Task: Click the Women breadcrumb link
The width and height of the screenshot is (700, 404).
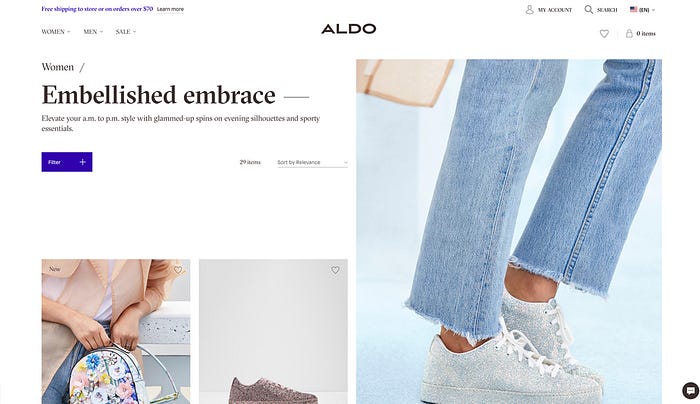Action: pos(58,67)
